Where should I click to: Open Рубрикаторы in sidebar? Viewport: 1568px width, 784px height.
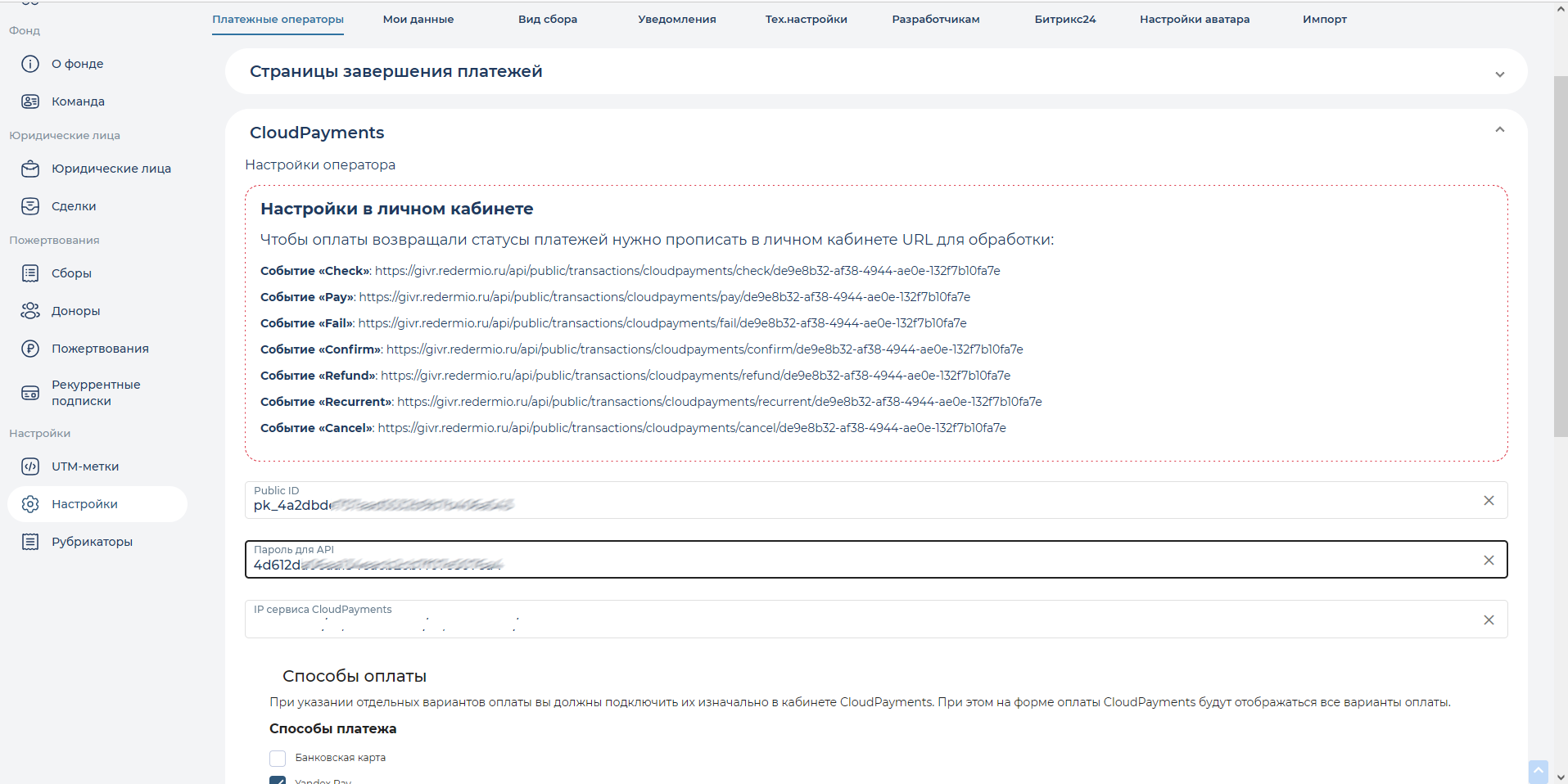pyautogui.click(x=92, y=542)
